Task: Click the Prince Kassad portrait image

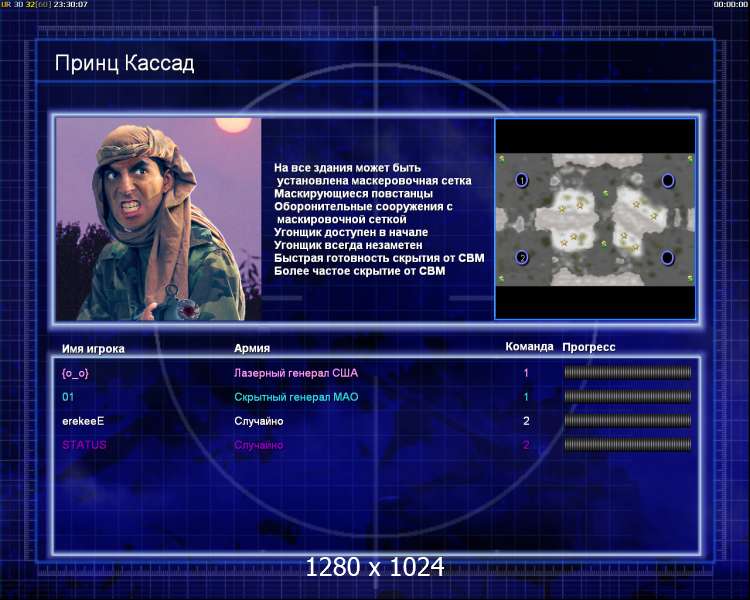Action: [x=159, y=219]
